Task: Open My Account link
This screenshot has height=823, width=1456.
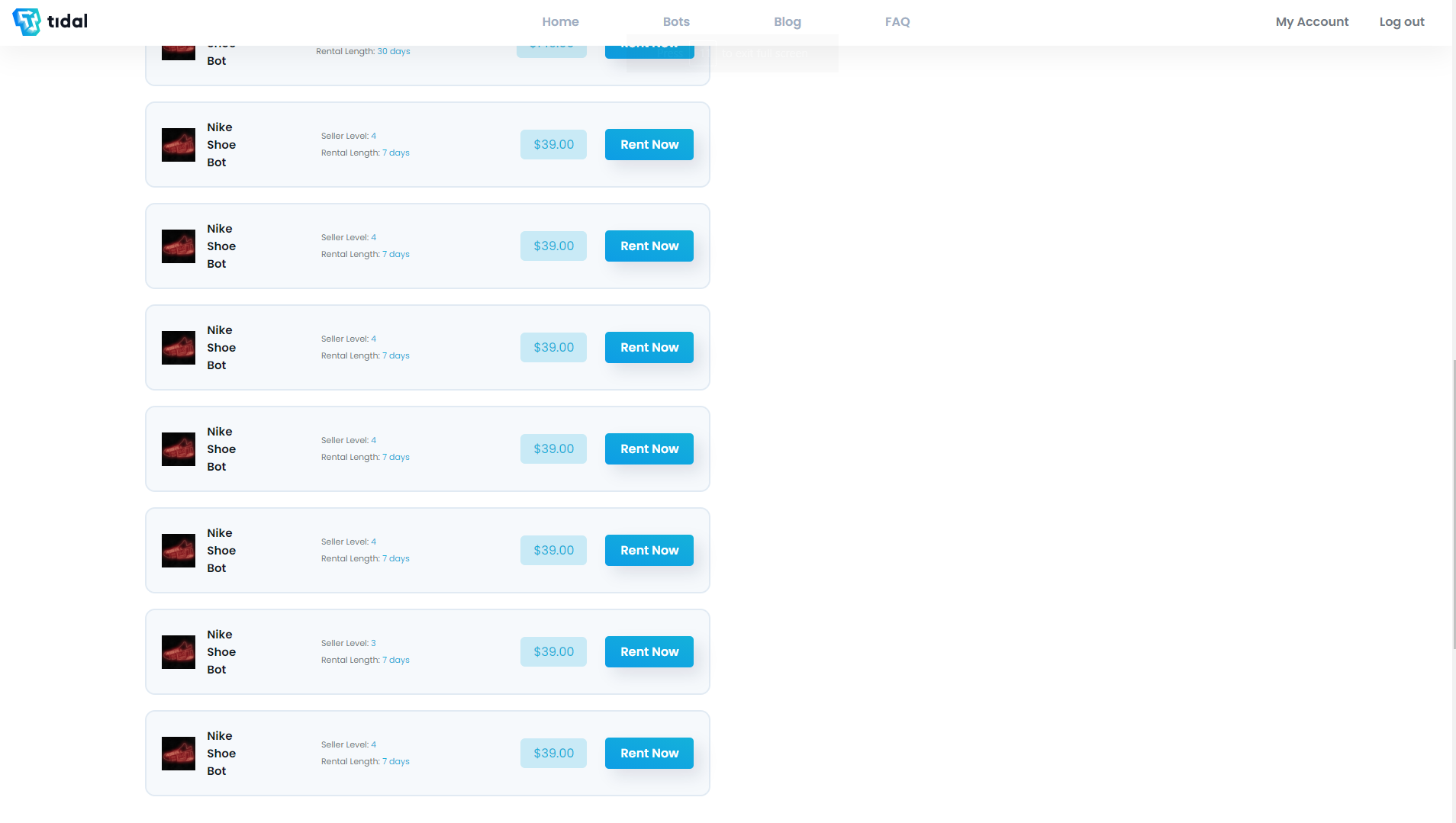Action: coord(1311,21)
